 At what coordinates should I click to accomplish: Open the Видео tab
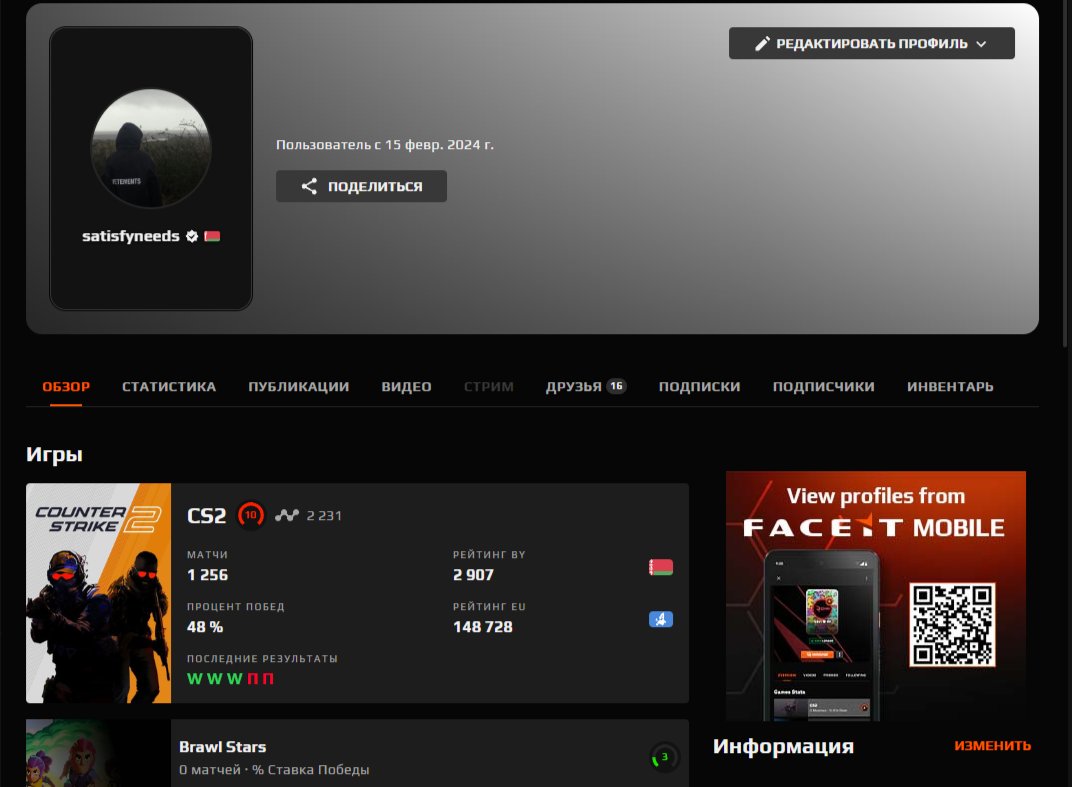pos(406,387)
